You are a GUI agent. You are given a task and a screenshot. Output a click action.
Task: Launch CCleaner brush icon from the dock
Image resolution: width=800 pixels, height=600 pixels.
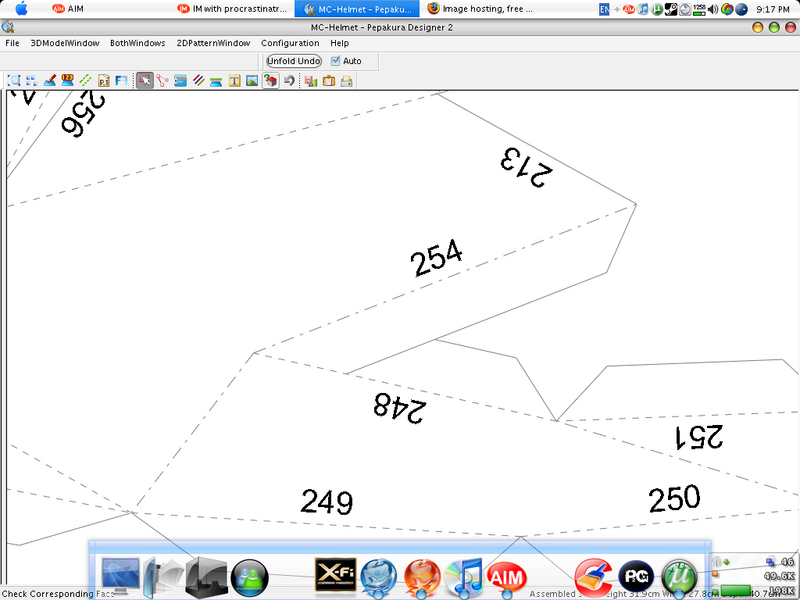[593, 577]
